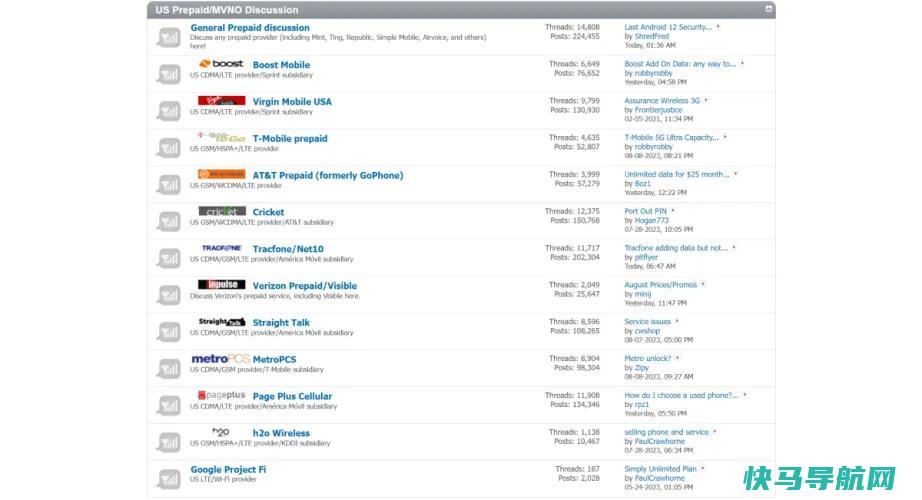Screen dimensions: 922x500
Task: Open thread Last Android 12 Security
Action: tap(667, 28)
